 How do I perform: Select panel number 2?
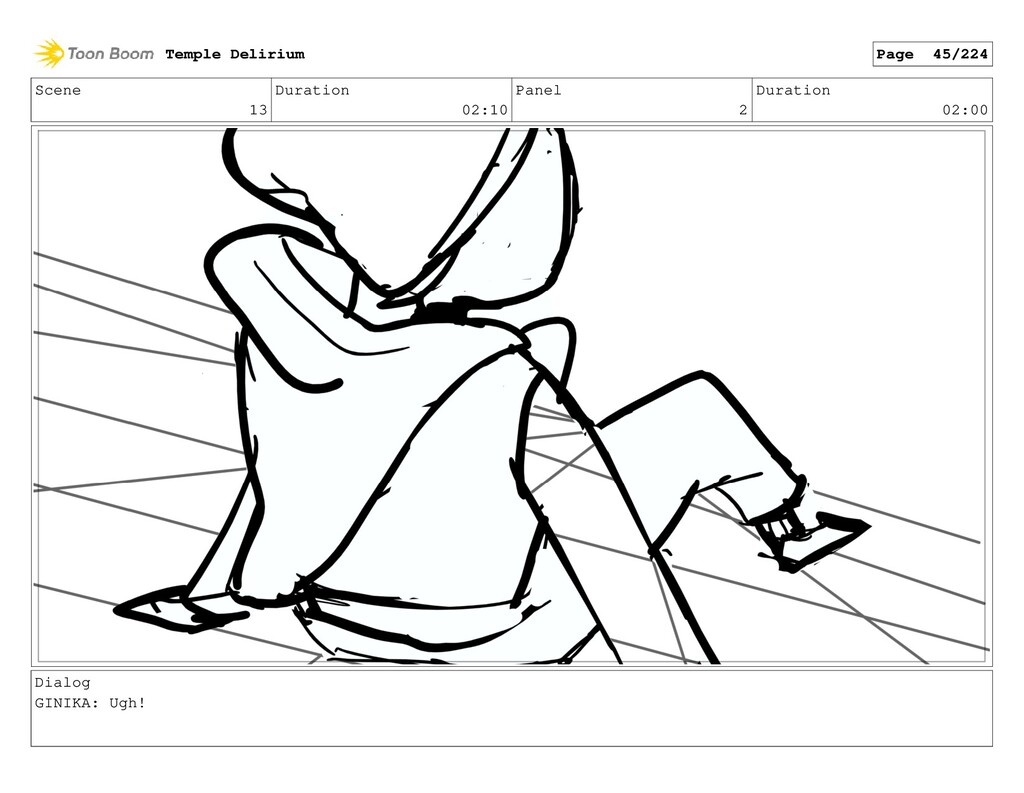[743, 110]
